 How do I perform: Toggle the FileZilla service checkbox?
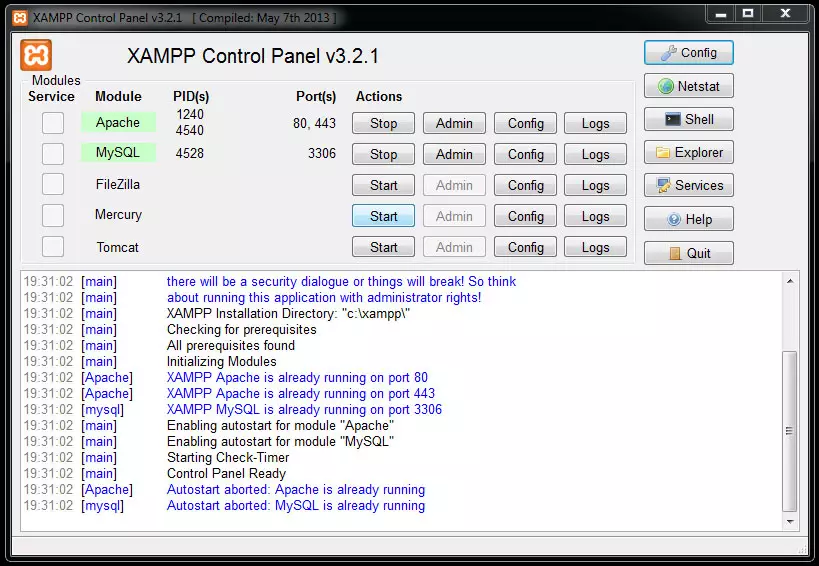click(53, 184)
